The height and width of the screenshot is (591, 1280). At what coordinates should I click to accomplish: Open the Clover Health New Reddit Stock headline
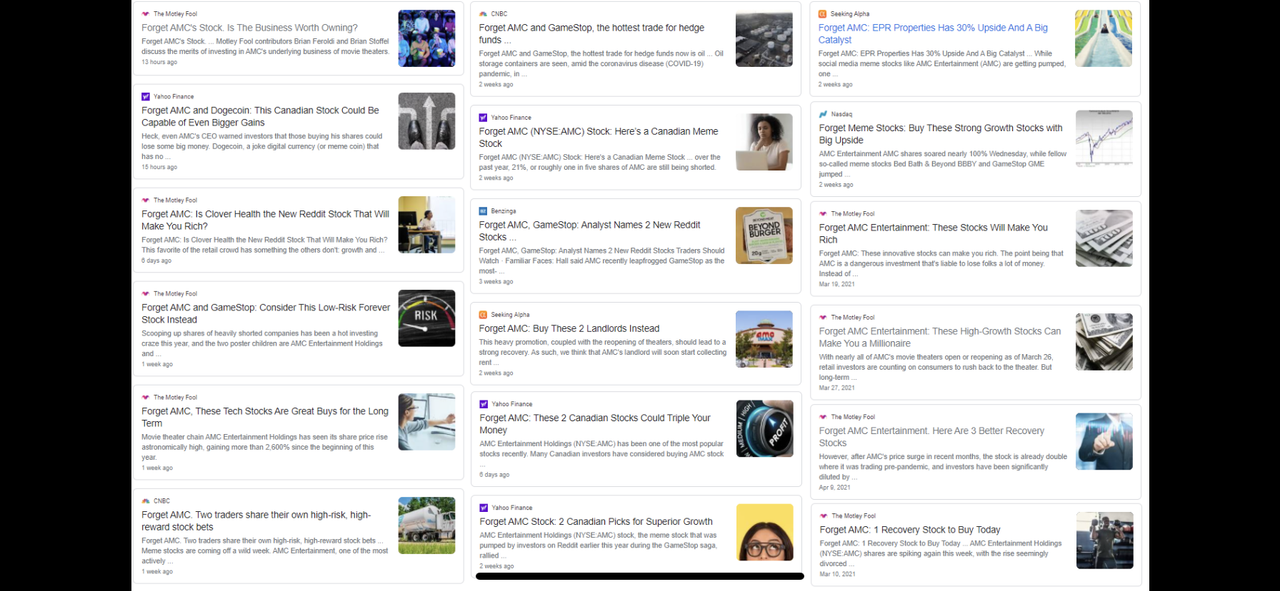click(x=265, y=220)
